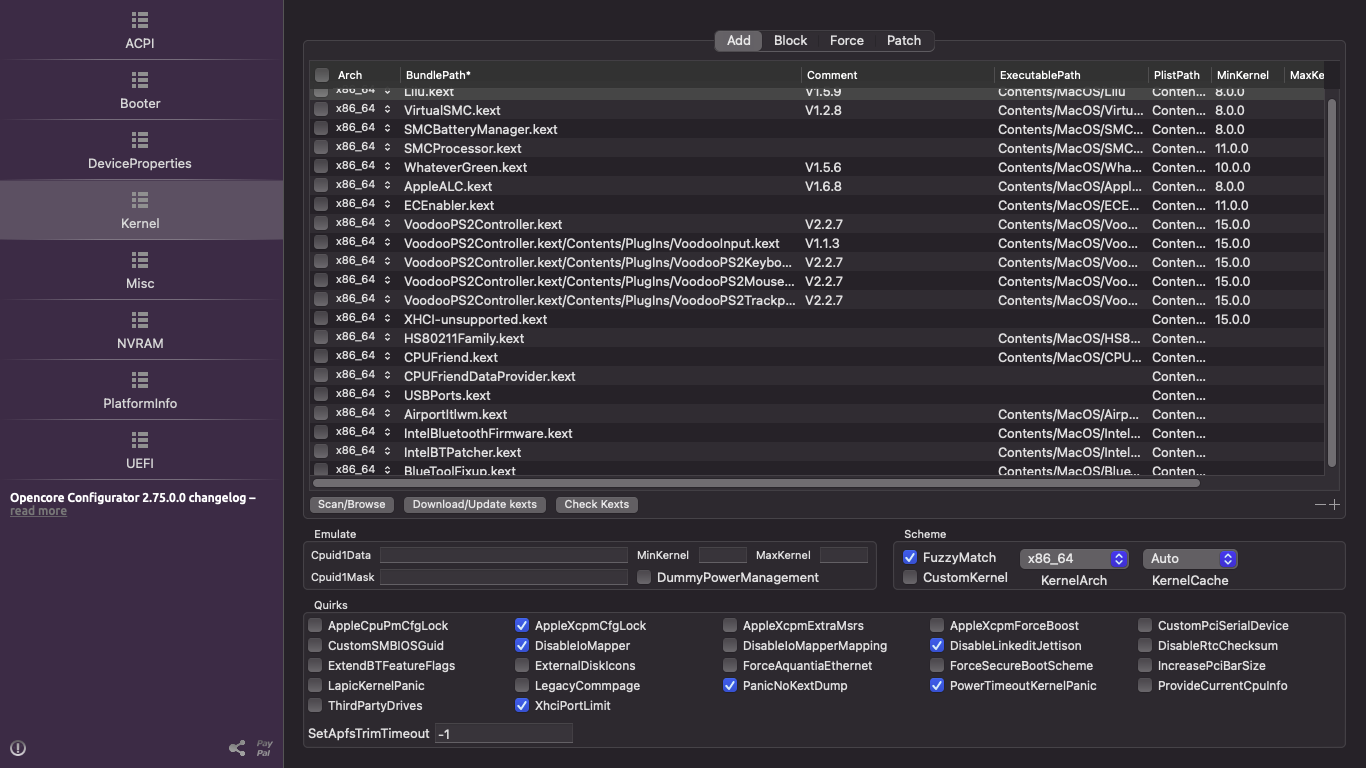Click the Check Kexts button
Image resolution: width=1366 pixels, height=768 pixels.
[596, 504]
